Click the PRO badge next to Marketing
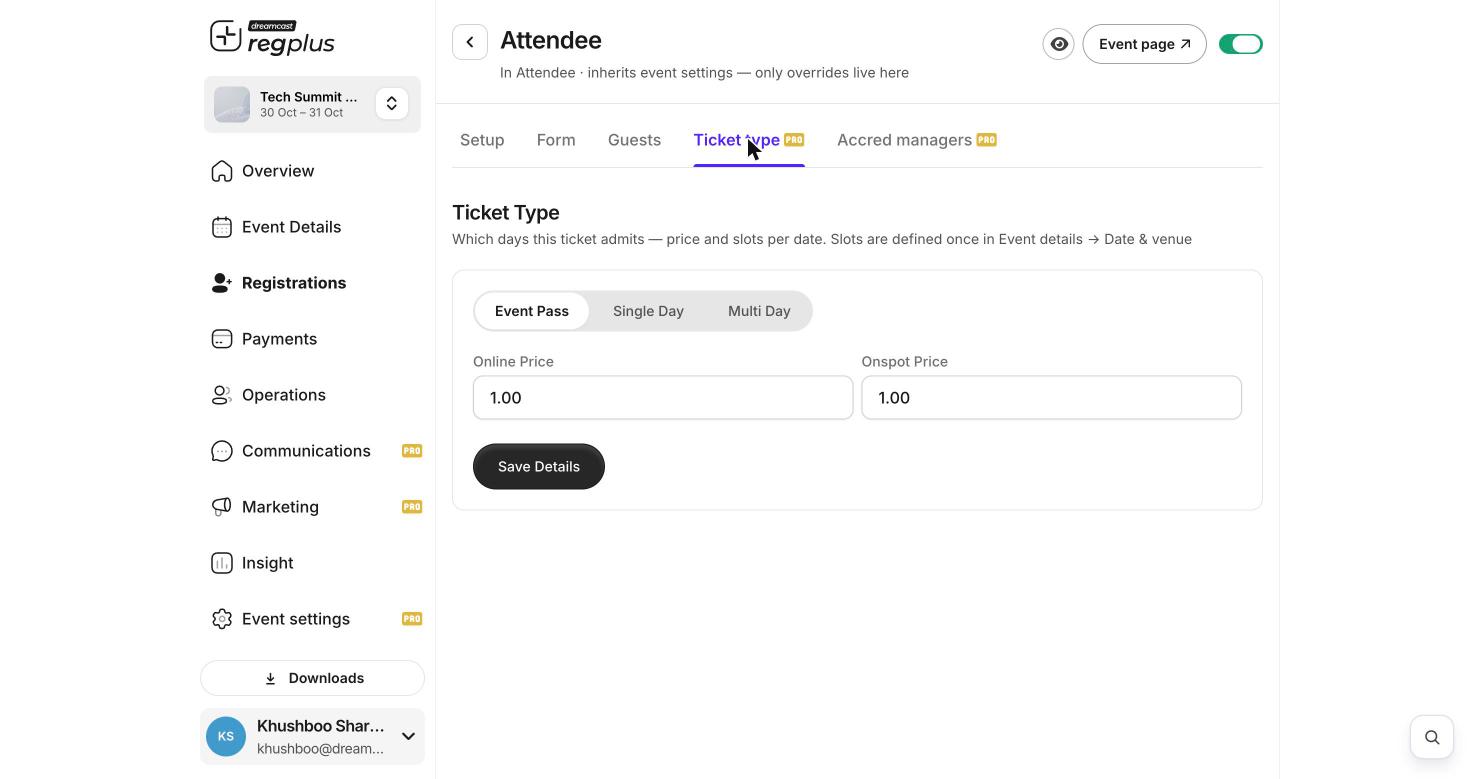 point(412,507)
